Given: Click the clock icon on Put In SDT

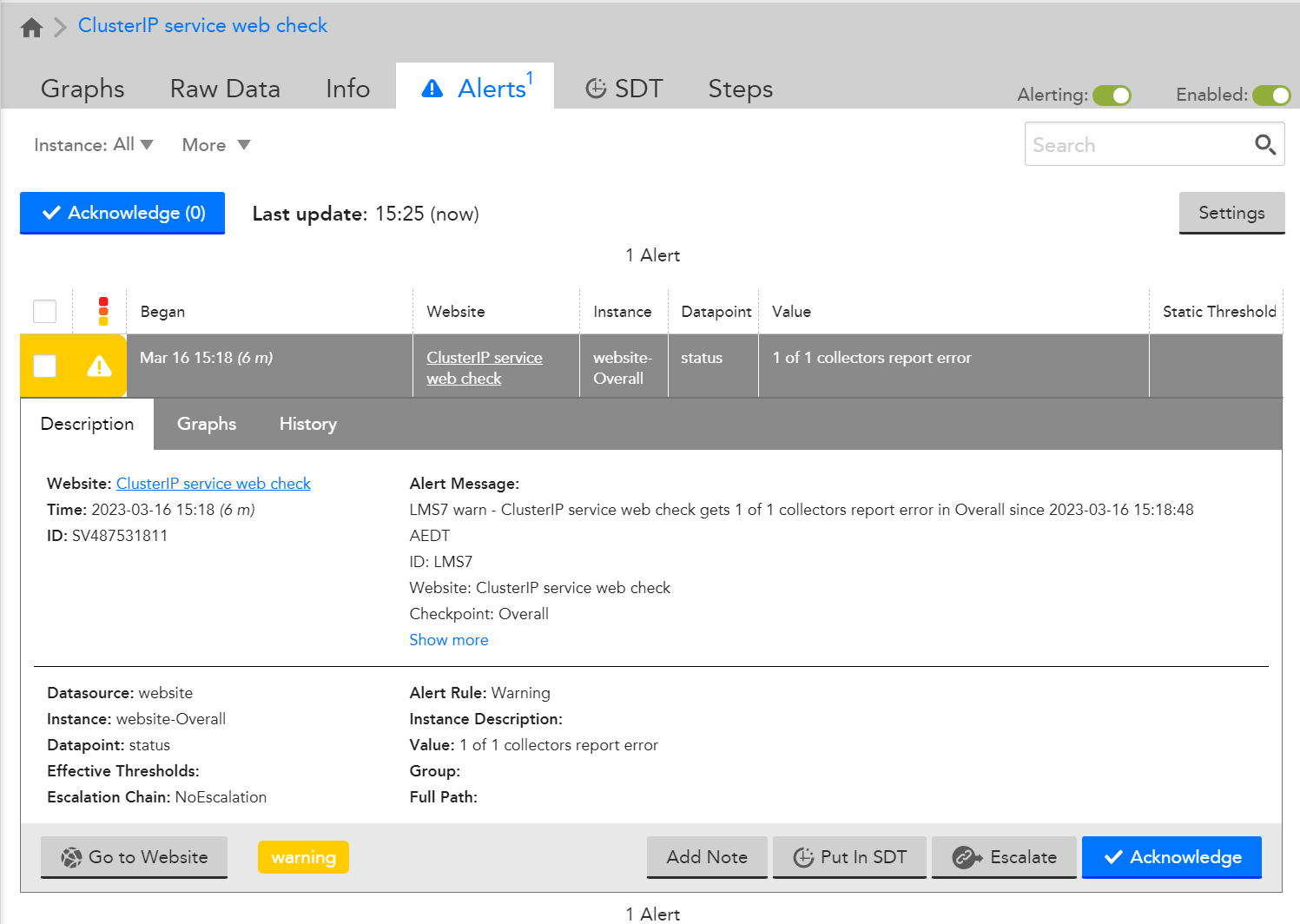Looking at the screenshot, I should tap(802, 857).
